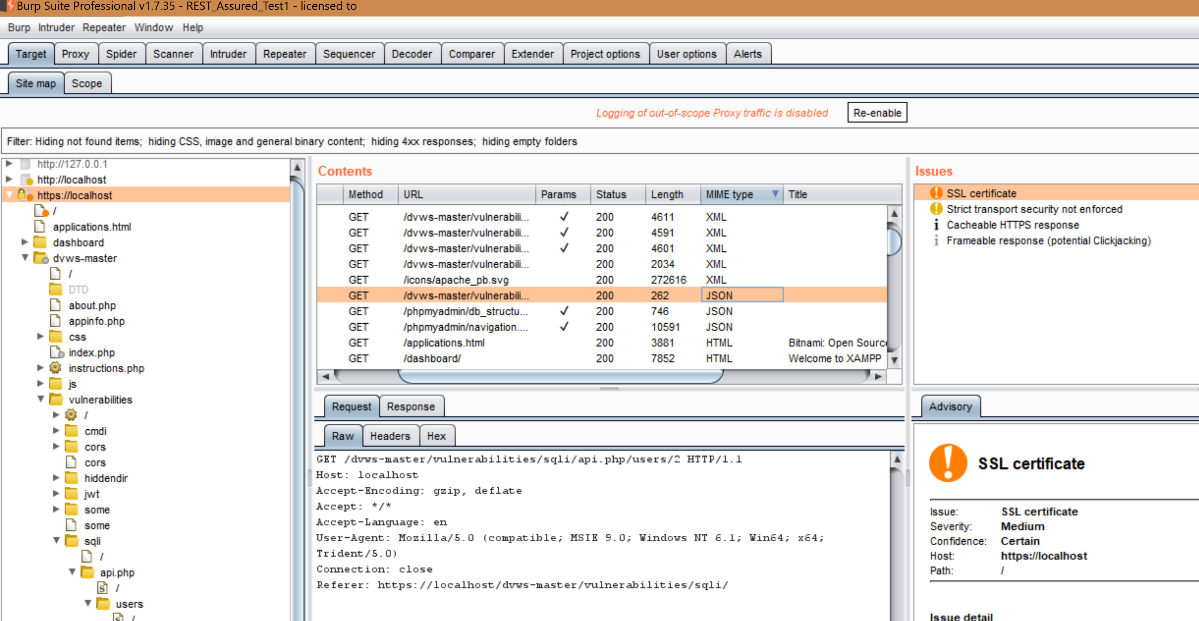The image size is (1199, 621).
Task: Click the contents horizontal scrollbar
Action: (561, 376)
